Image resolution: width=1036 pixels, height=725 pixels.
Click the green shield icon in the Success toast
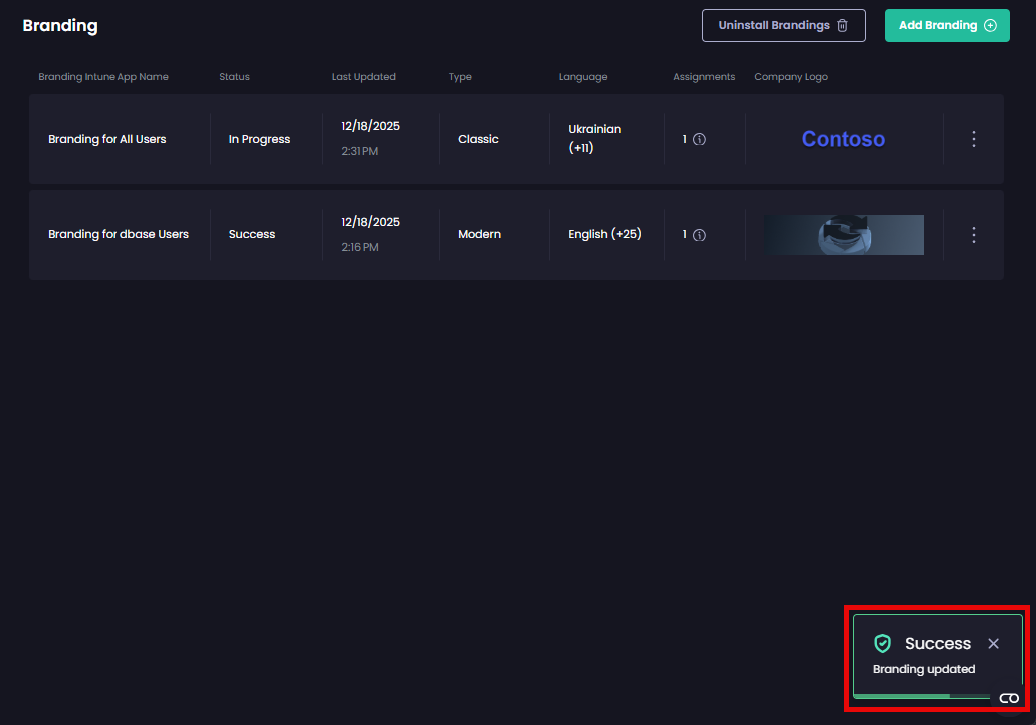[883, 643]
